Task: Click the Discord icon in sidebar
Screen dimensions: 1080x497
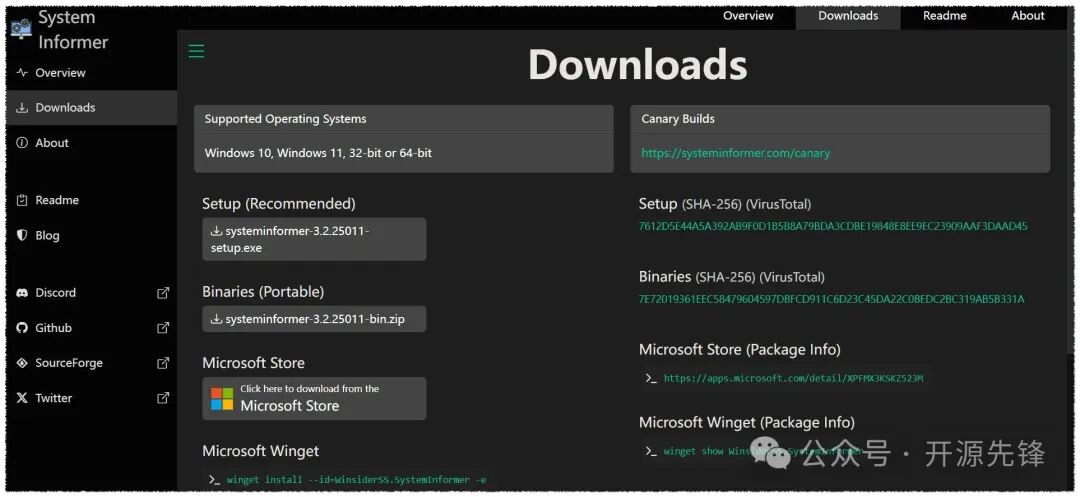Action: (22, 293)
